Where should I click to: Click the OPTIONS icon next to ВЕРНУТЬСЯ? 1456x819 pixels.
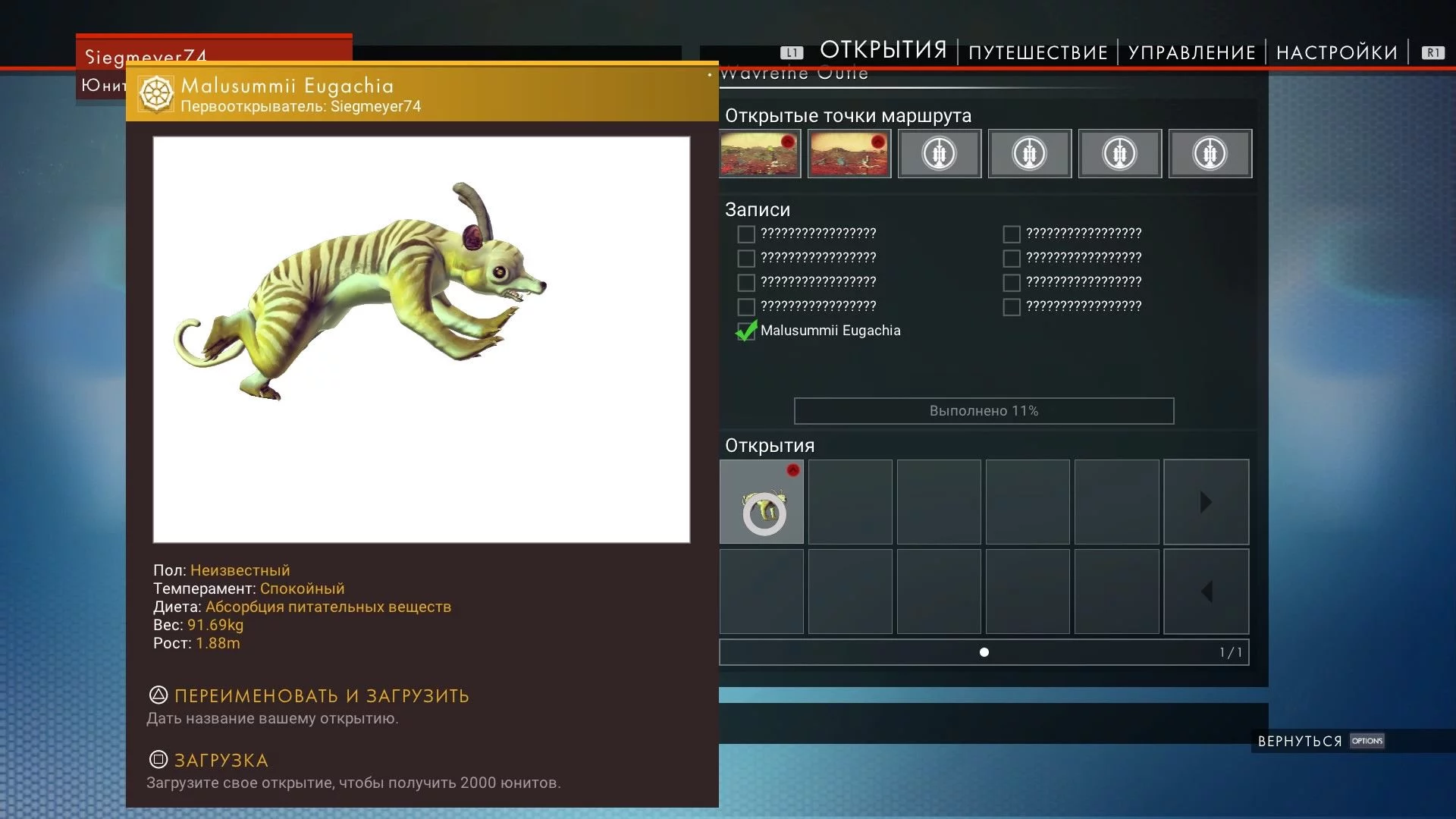pyautogui.click(x=1367, y=741)
